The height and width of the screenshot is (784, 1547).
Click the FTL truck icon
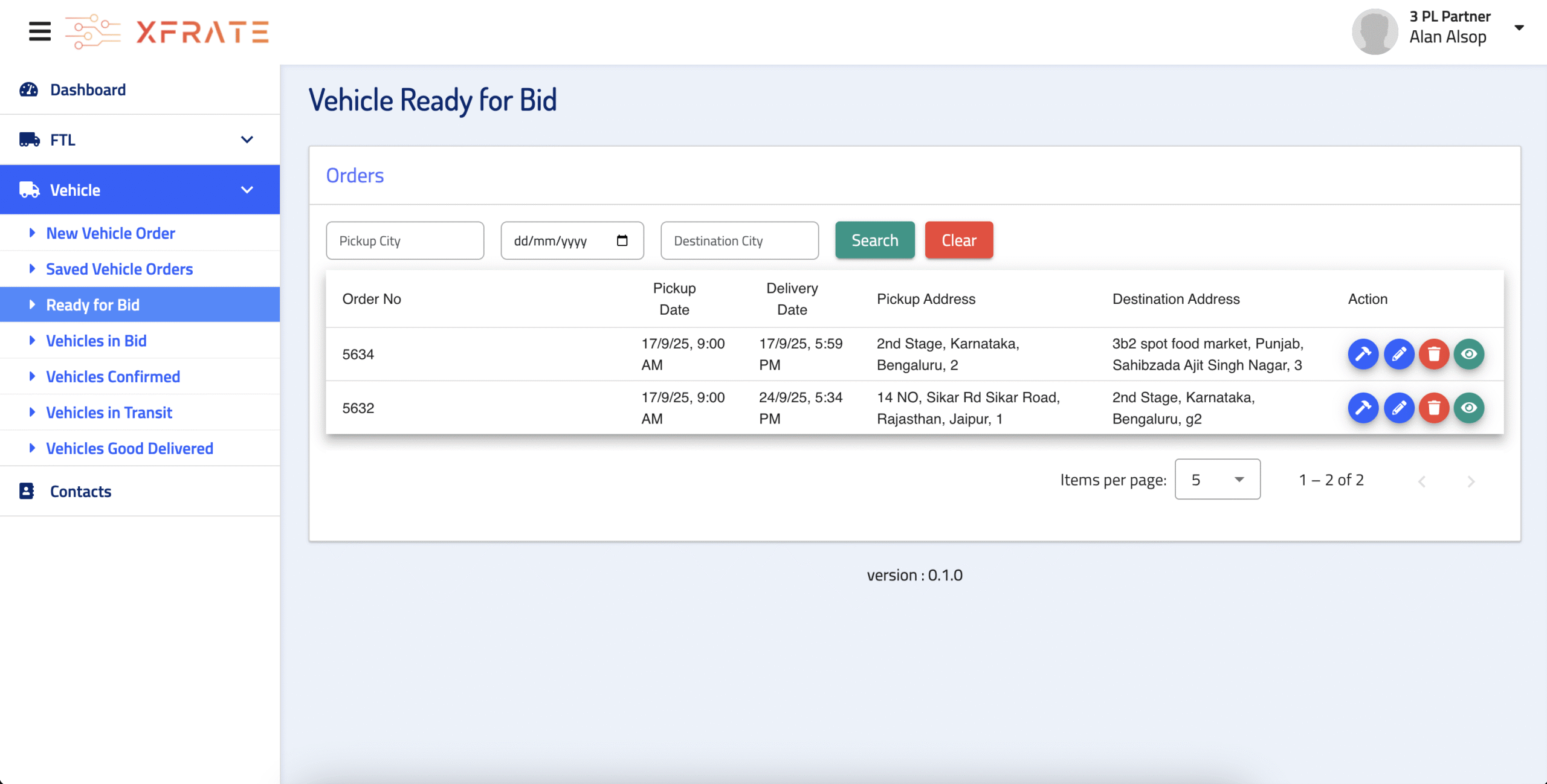[x=28, y=140]
